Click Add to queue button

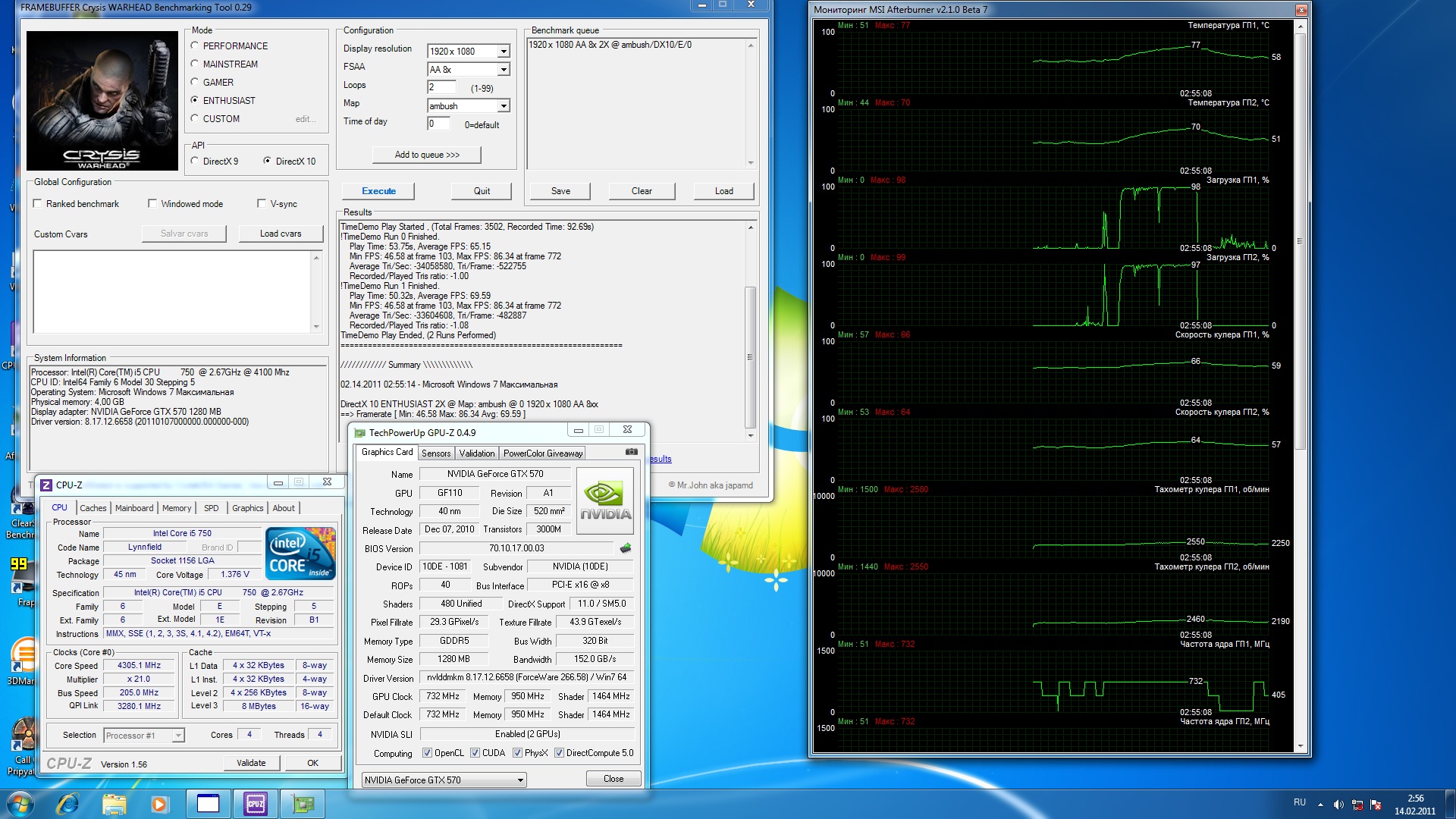point(427,155)
